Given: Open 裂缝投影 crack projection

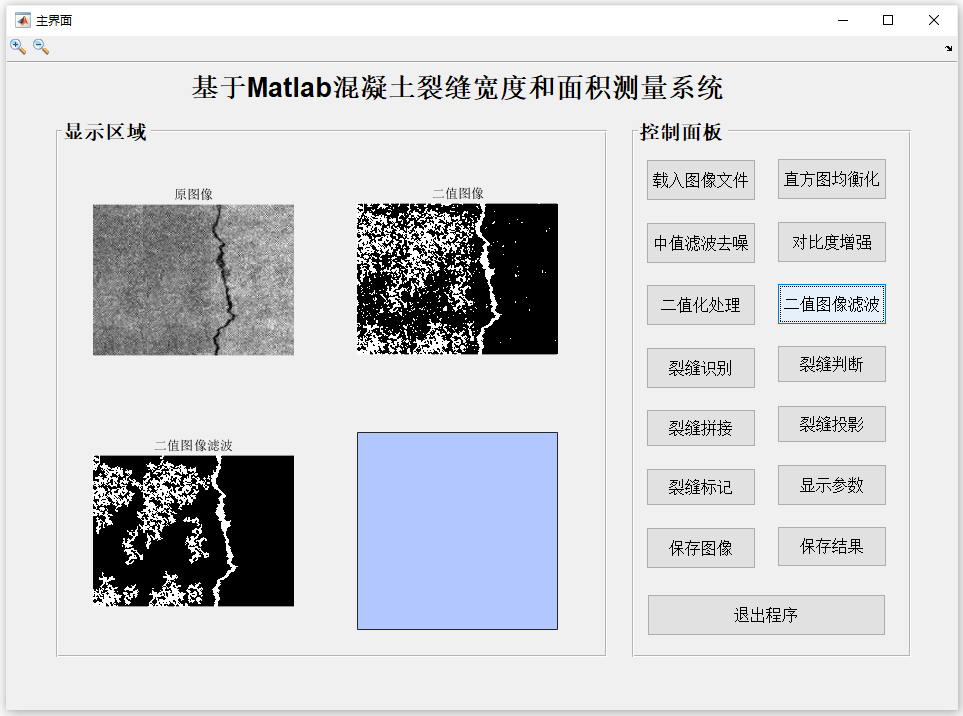Looking at the screenshot, I should (832, 424).
